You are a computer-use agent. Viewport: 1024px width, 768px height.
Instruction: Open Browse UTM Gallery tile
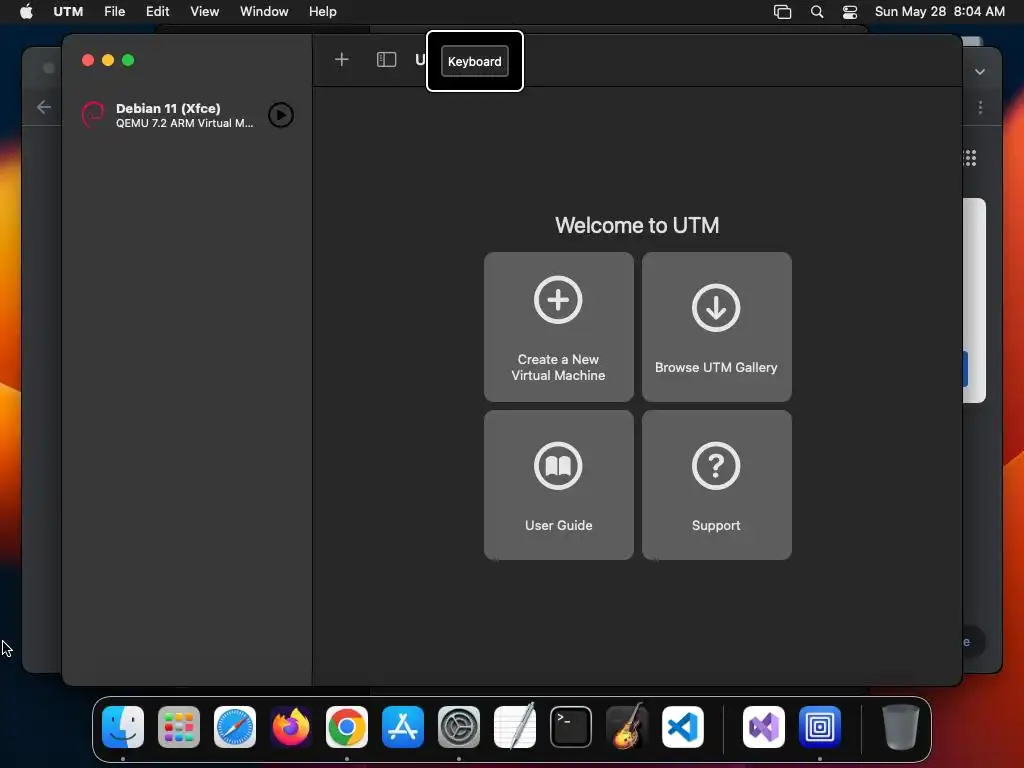[716, 327]
